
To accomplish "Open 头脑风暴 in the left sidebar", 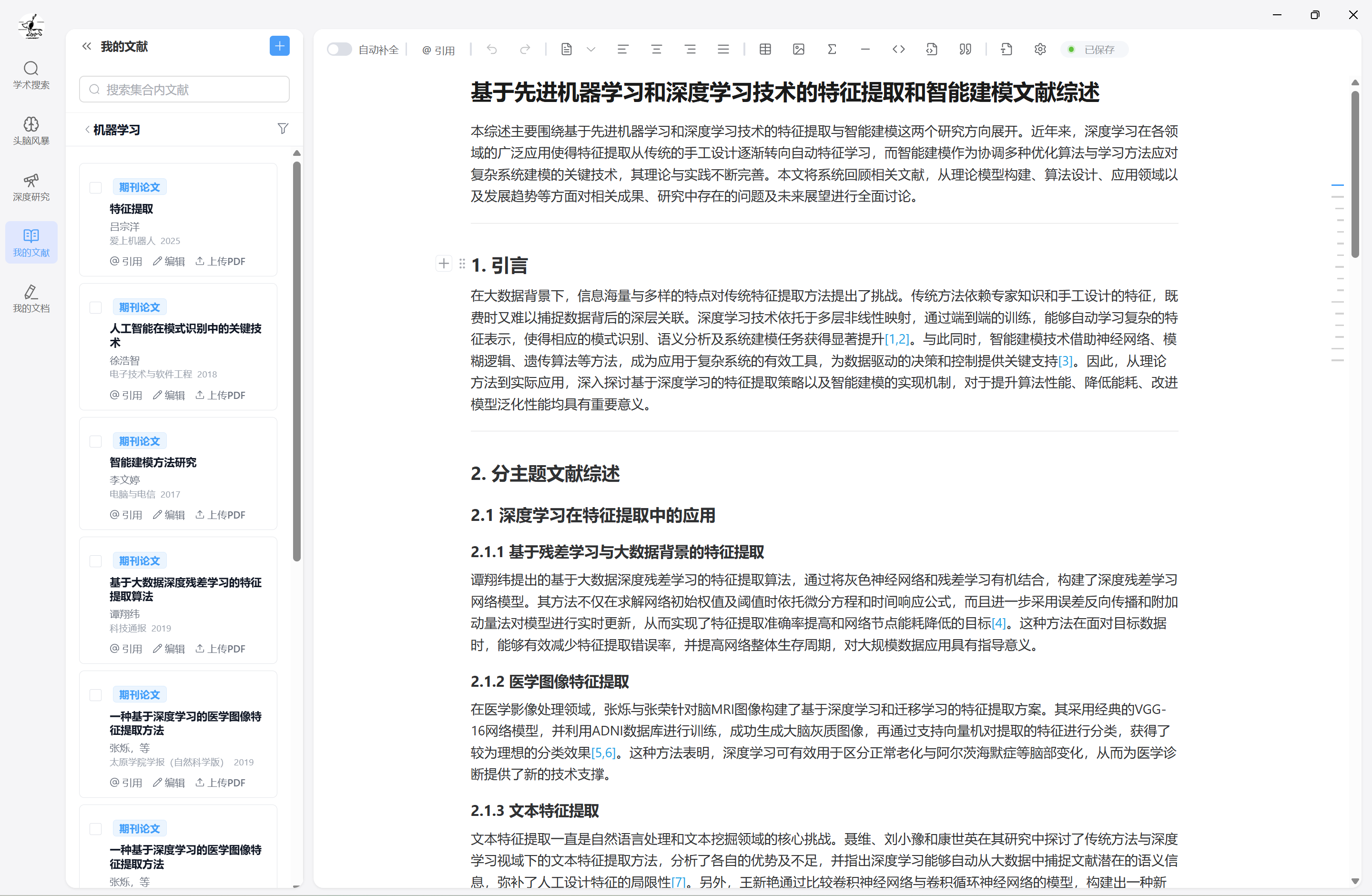I will 31,130.
